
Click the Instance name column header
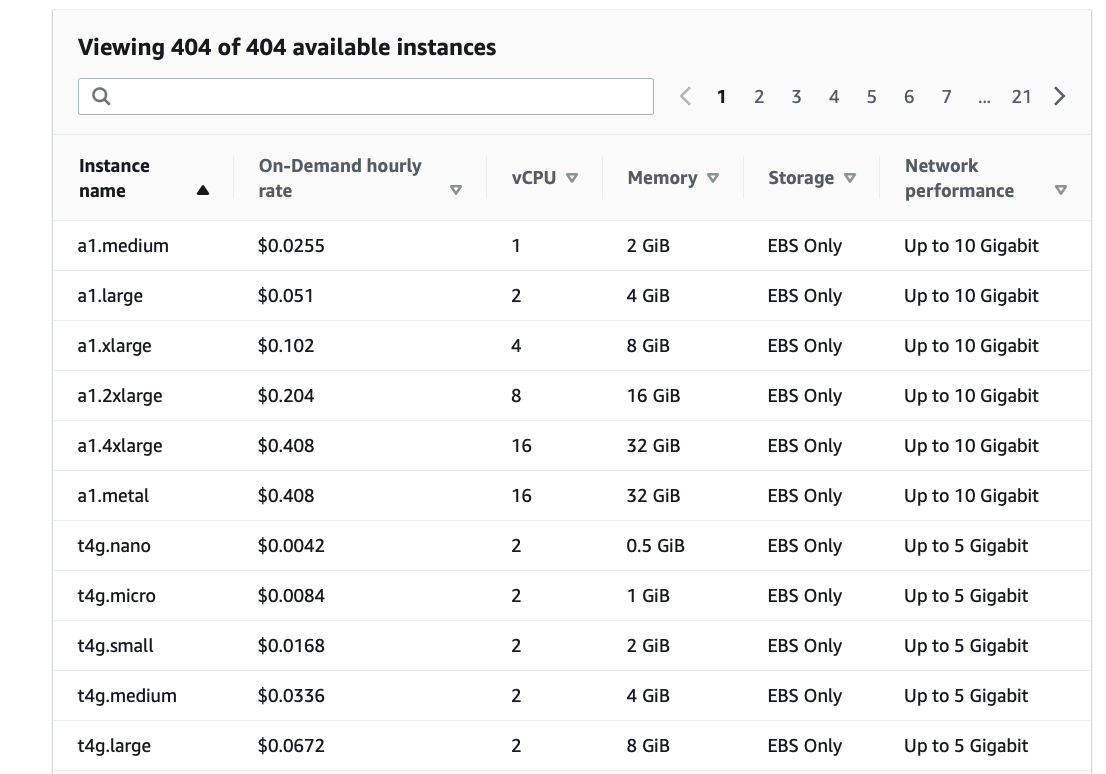click(114, 178)
